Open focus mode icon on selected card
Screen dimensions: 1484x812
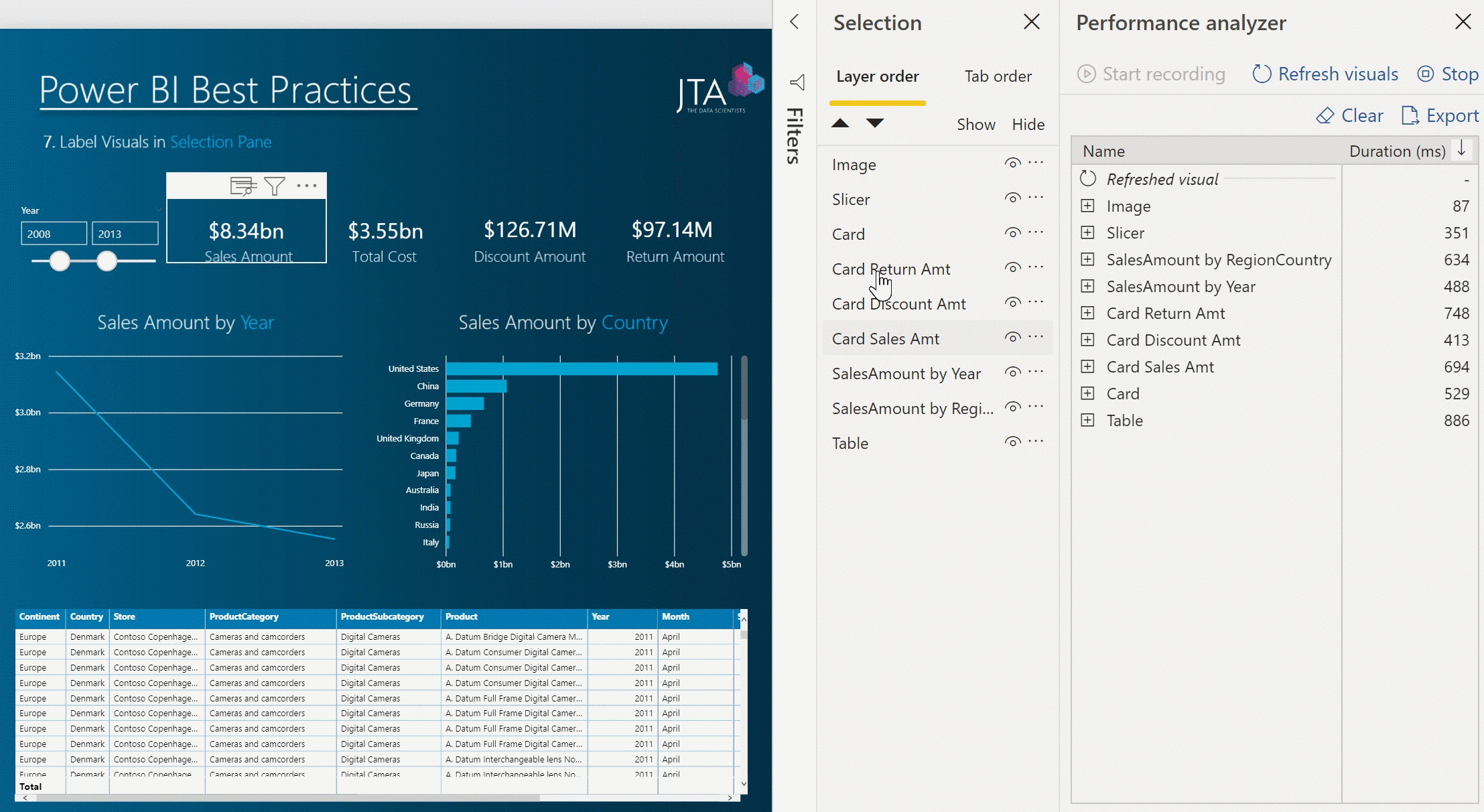243,186
